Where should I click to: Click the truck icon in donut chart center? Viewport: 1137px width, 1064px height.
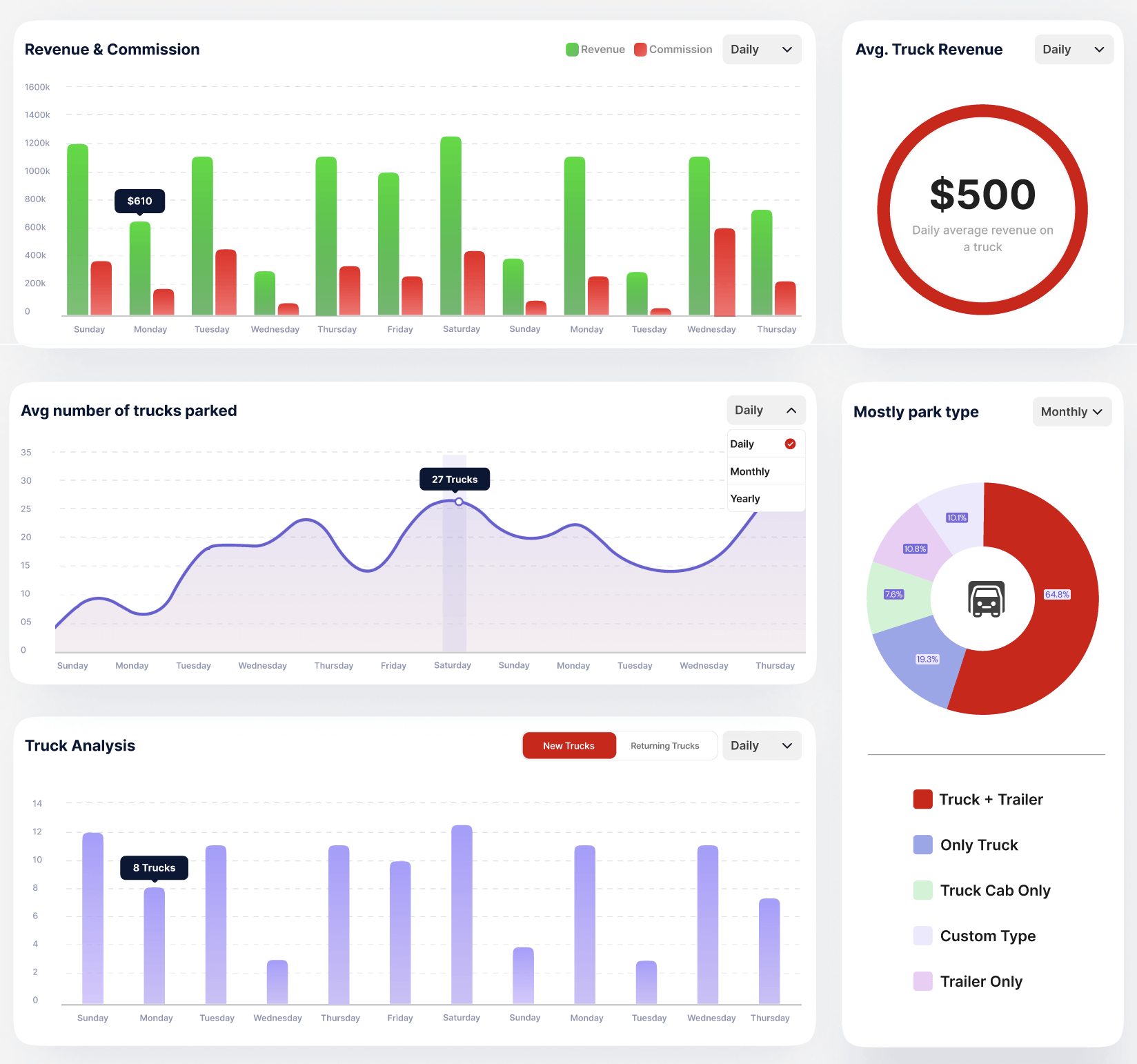coord(986,598)
